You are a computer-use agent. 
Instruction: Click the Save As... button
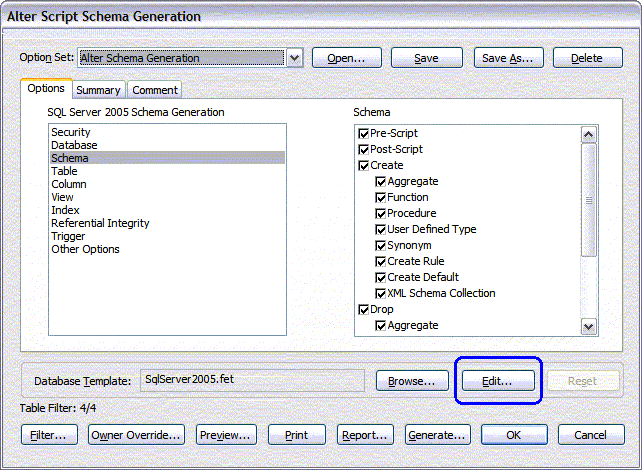pos(508,58)
